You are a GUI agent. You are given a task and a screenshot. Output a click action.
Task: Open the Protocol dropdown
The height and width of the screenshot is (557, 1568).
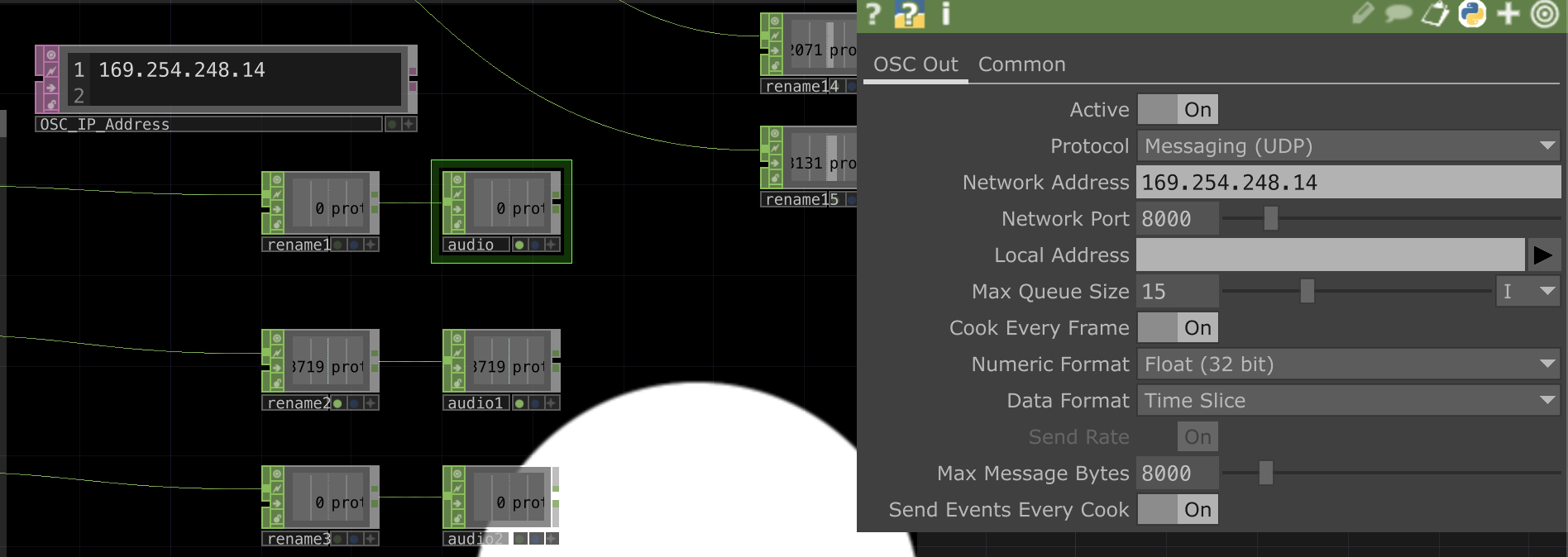pyautogui.click(x=1348, y=146)
